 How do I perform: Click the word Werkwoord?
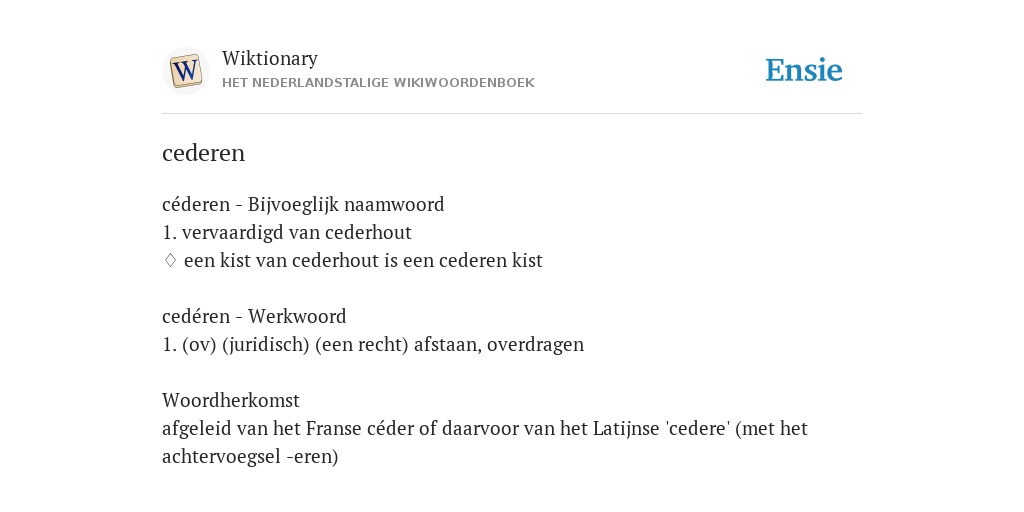tap(297, 317)
